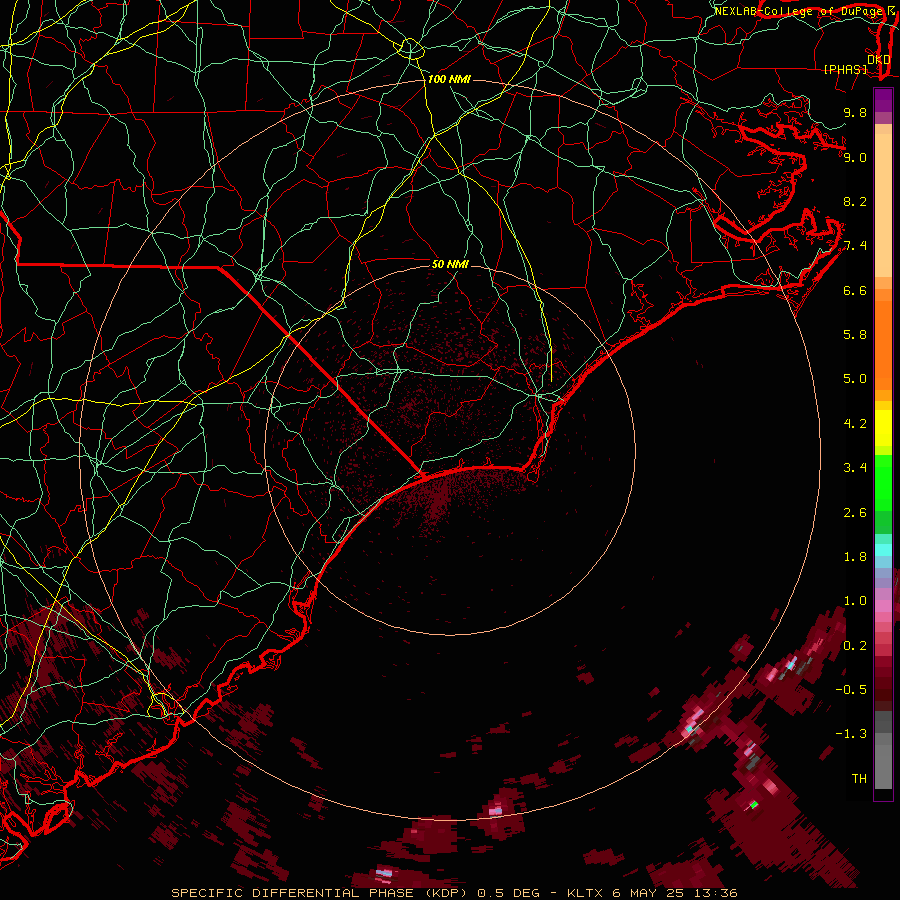Click the 4.2 value on color scale

[855, 424]
